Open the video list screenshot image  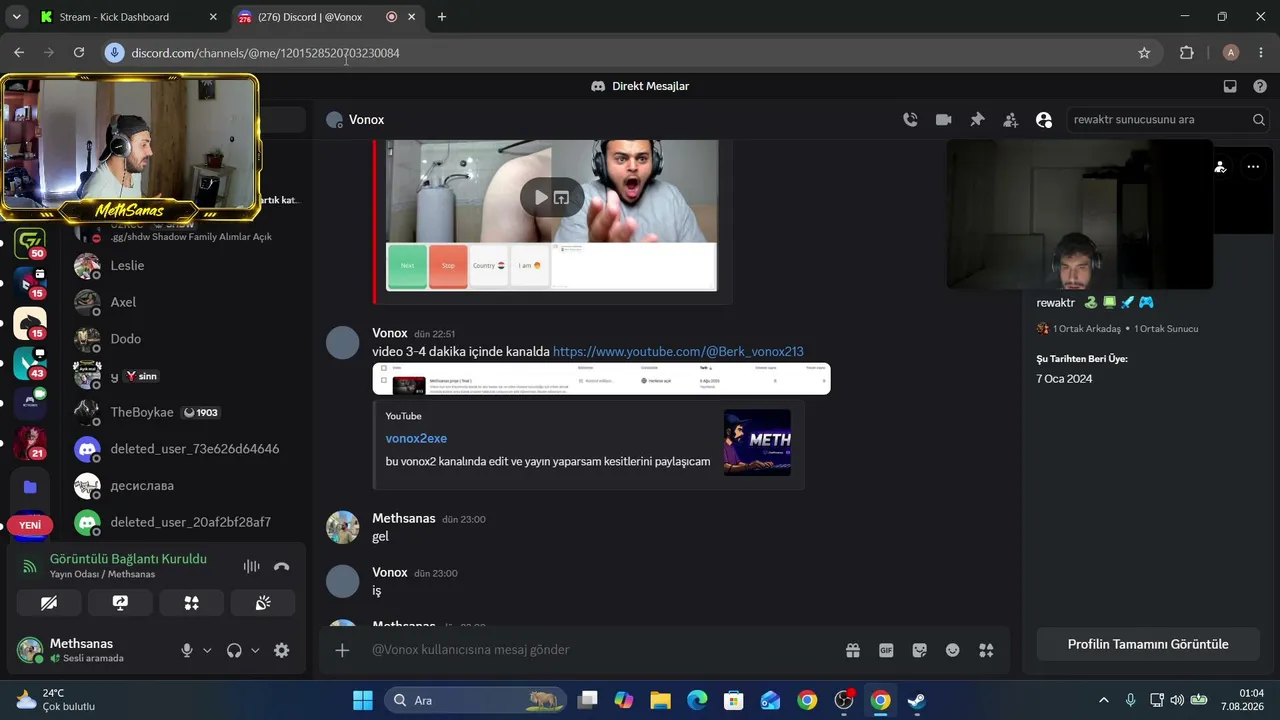pos(601,379)
